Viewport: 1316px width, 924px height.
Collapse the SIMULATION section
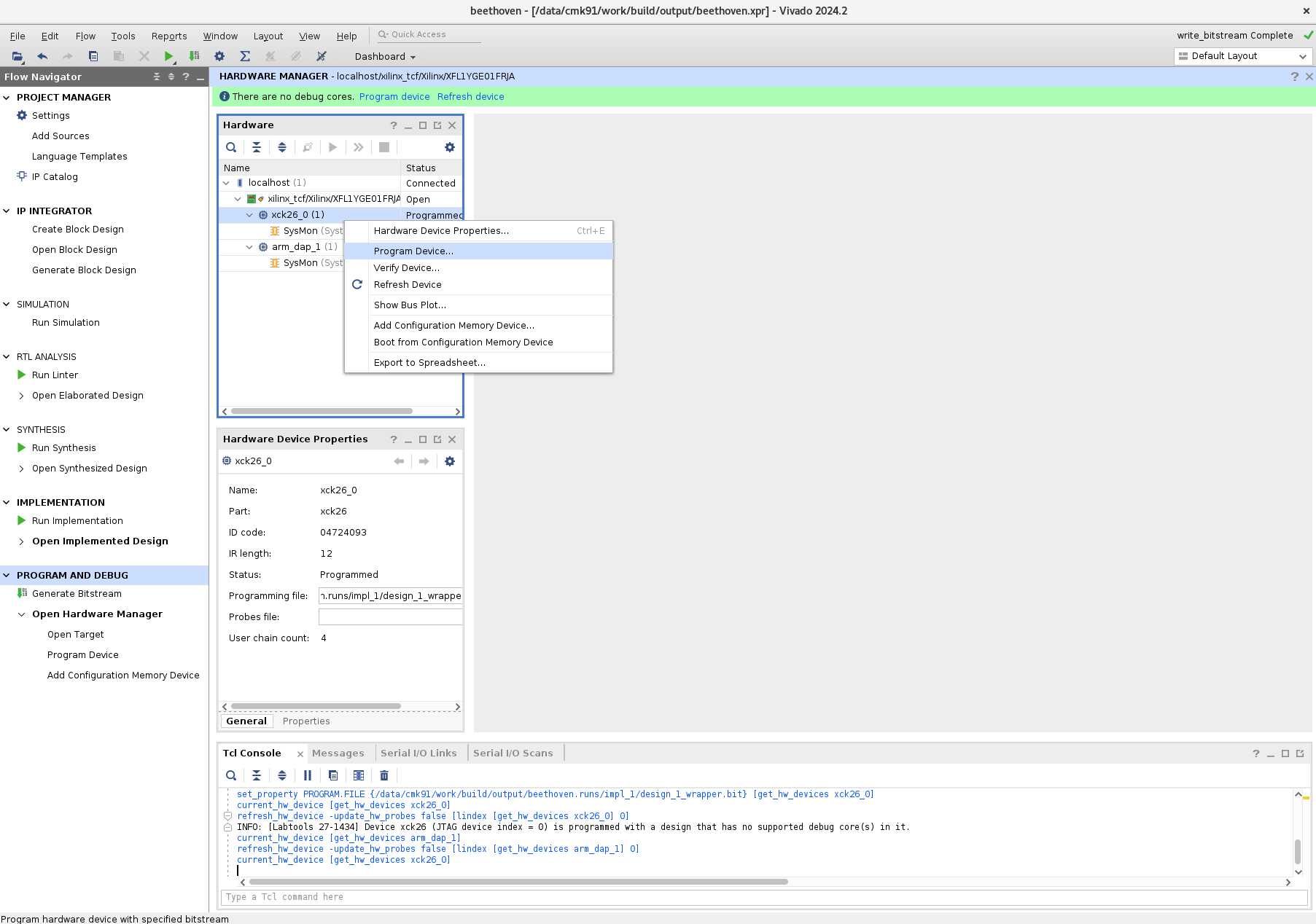(7, 304)
